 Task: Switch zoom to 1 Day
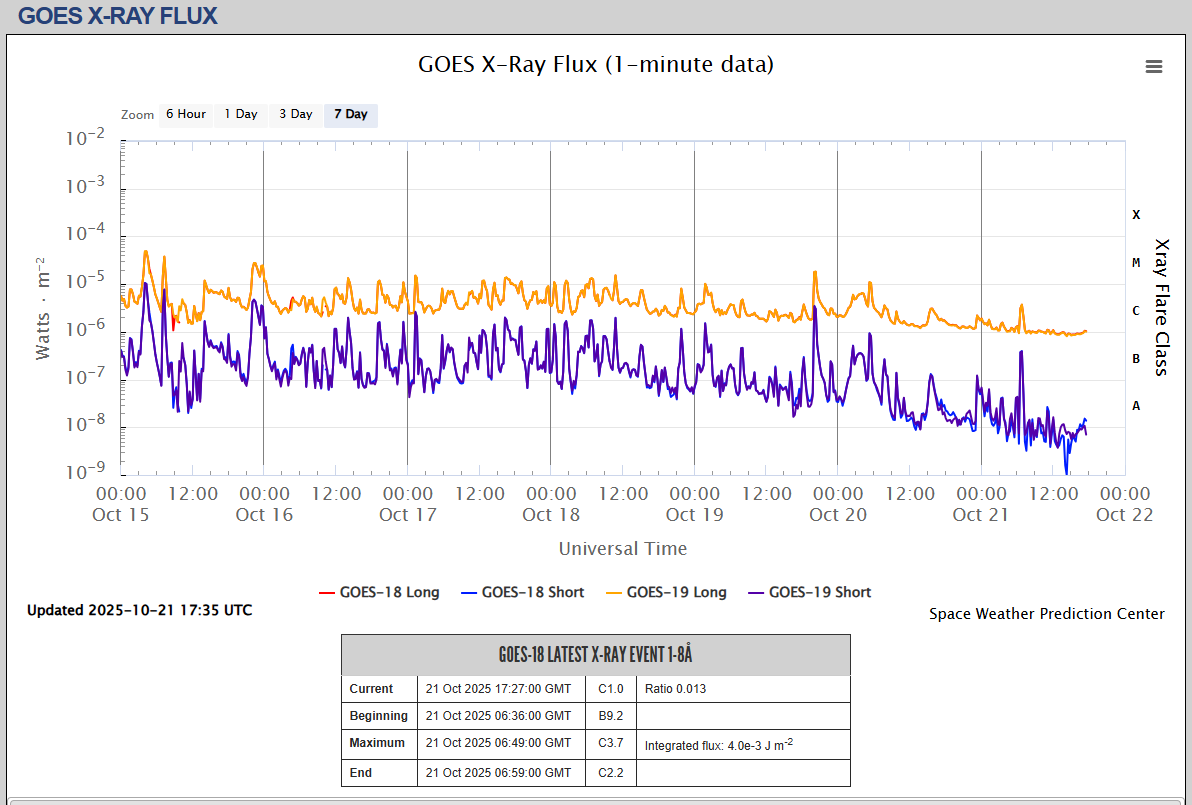click(240, 114)
